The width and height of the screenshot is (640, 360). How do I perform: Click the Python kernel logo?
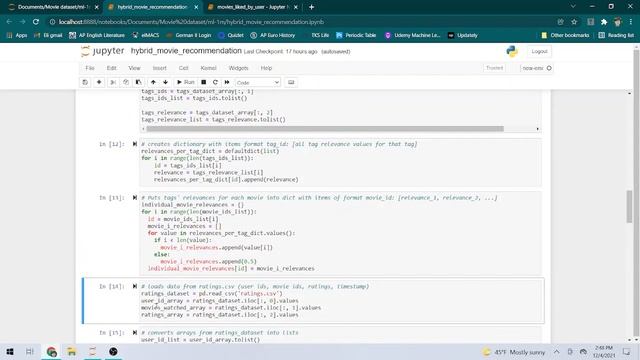[x=512, y=51]
